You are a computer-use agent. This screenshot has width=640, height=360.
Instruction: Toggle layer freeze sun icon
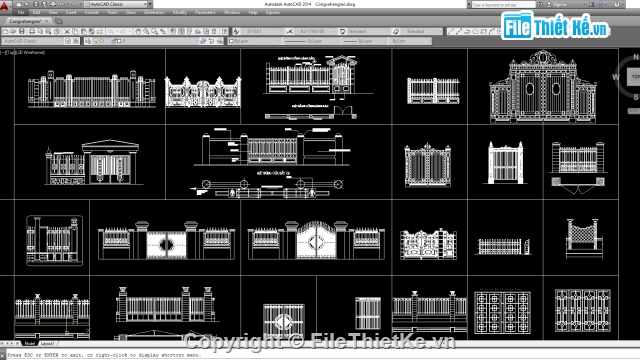(x=102, y=41)
